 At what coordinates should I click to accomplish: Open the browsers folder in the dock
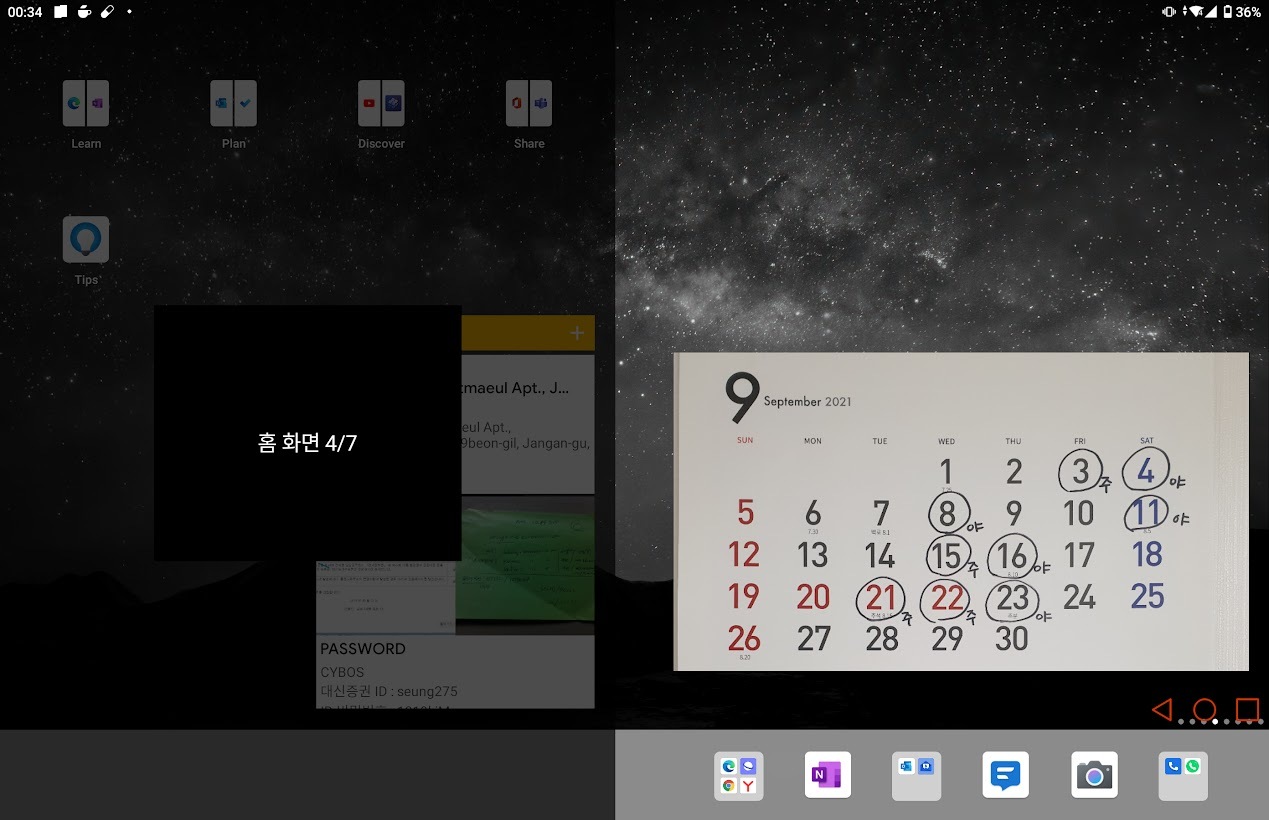739,776
